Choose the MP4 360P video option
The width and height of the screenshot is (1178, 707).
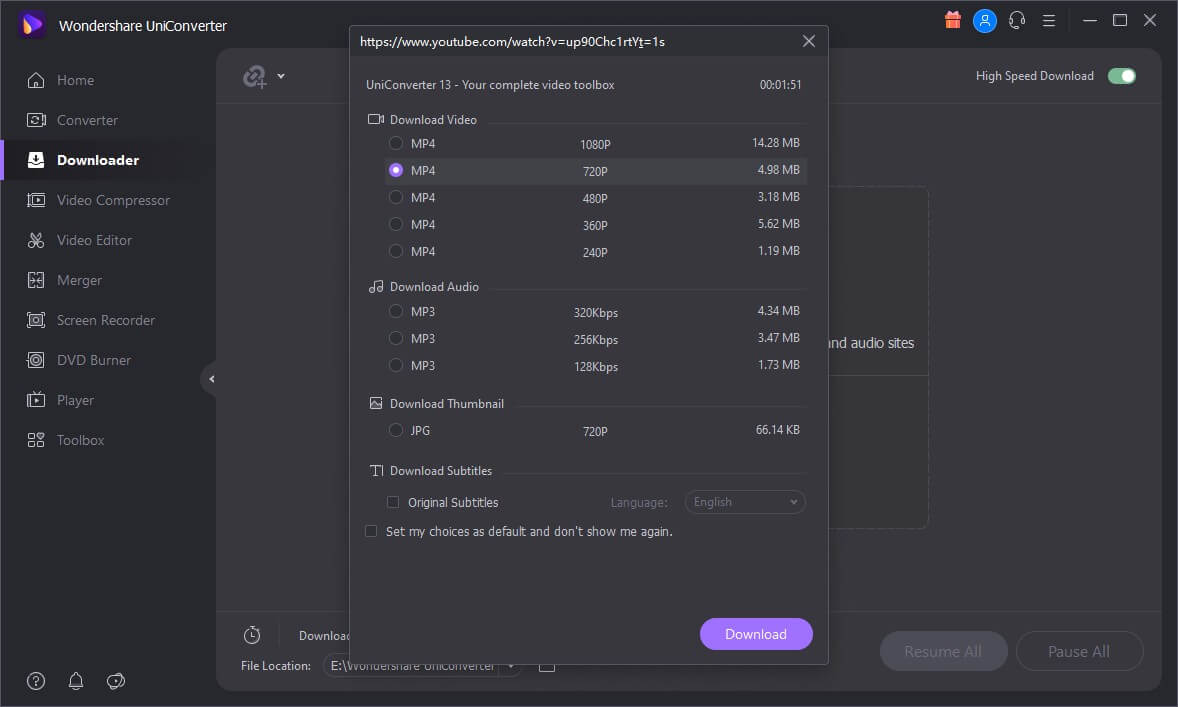pos(396,224)
